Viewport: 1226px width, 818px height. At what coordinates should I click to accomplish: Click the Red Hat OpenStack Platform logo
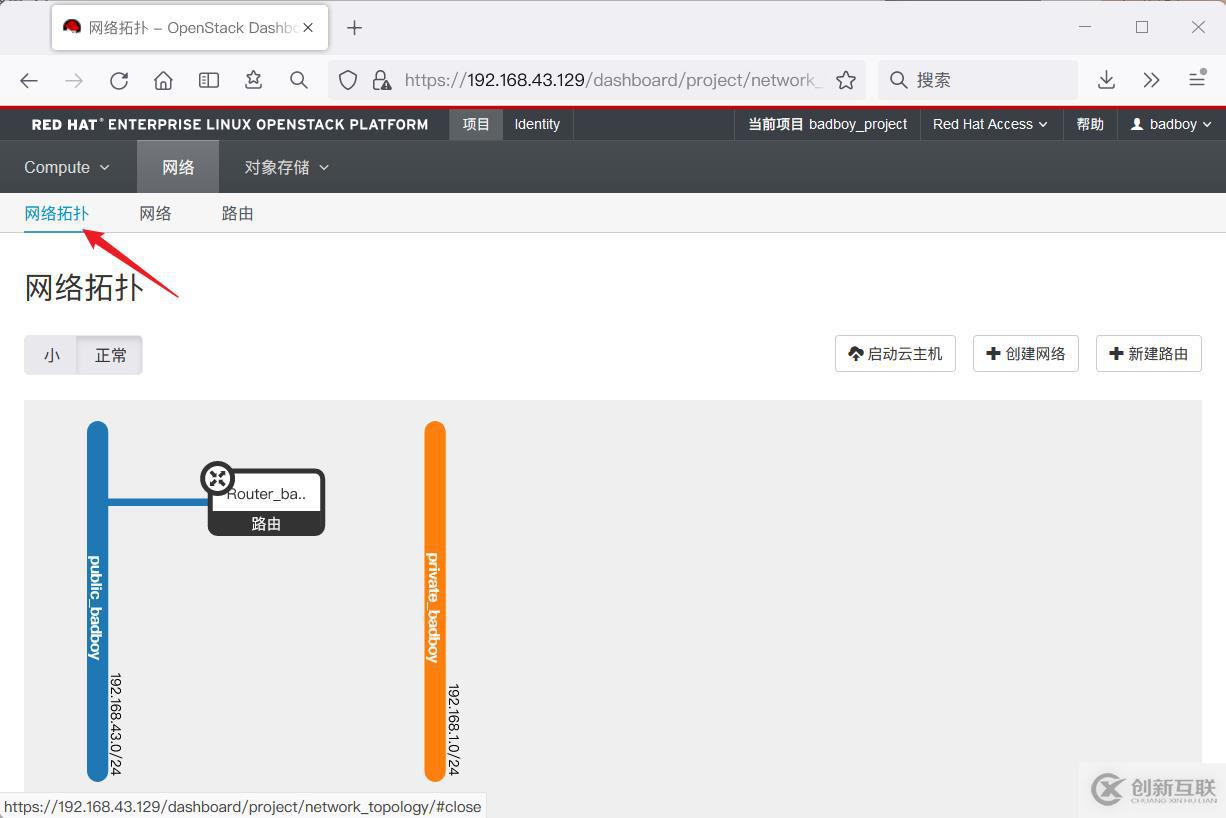230,125
